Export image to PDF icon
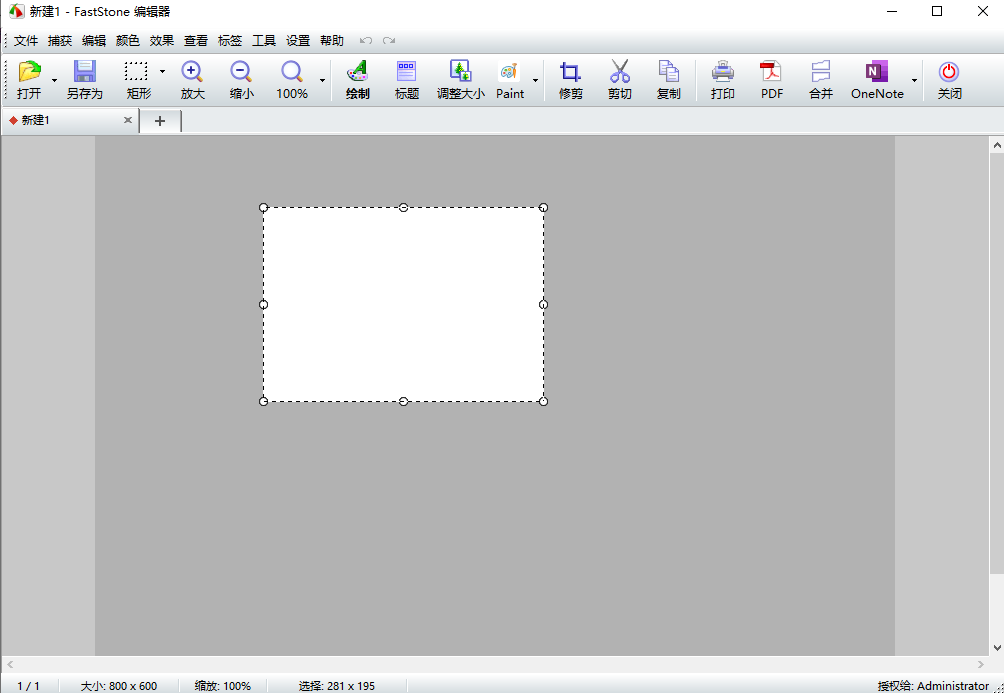Screen dimensions: 1004x693 (x=772, y=71)
